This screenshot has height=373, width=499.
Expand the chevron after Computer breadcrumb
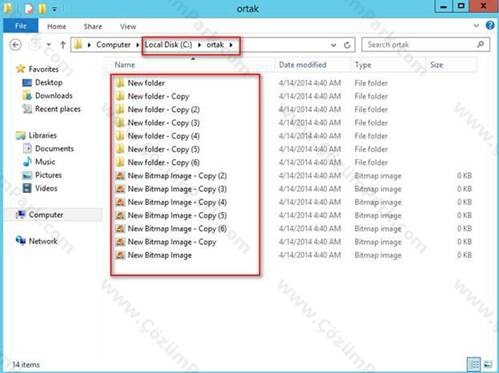(x=137, y=45)
